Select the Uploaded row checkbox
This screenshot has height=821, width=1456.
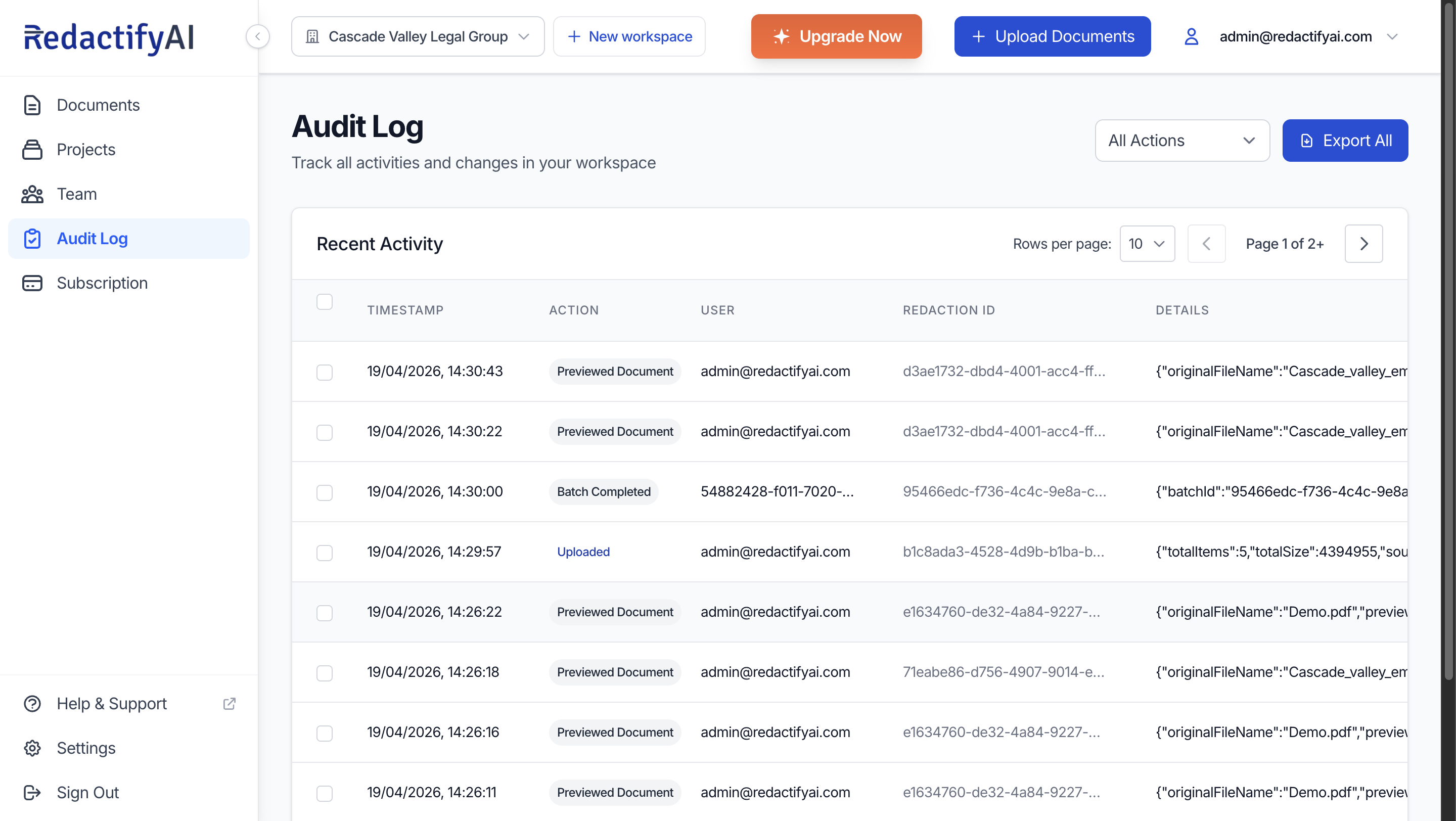click(x=325, y=552)
